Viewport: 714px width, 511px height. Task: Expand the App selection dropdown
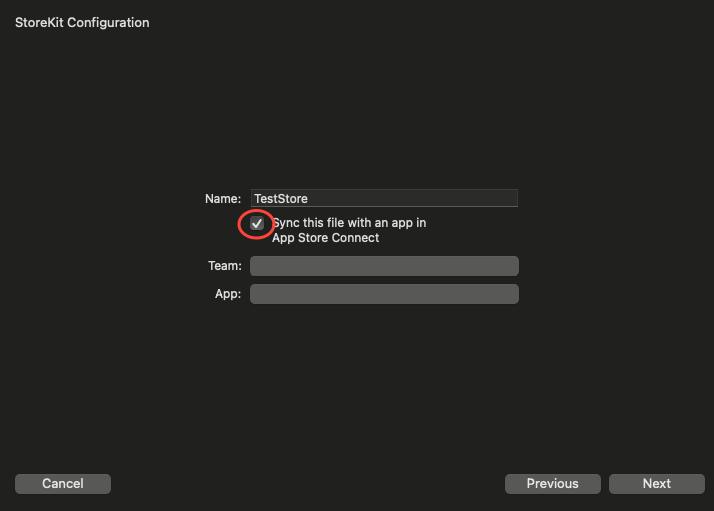click(384, 294)
